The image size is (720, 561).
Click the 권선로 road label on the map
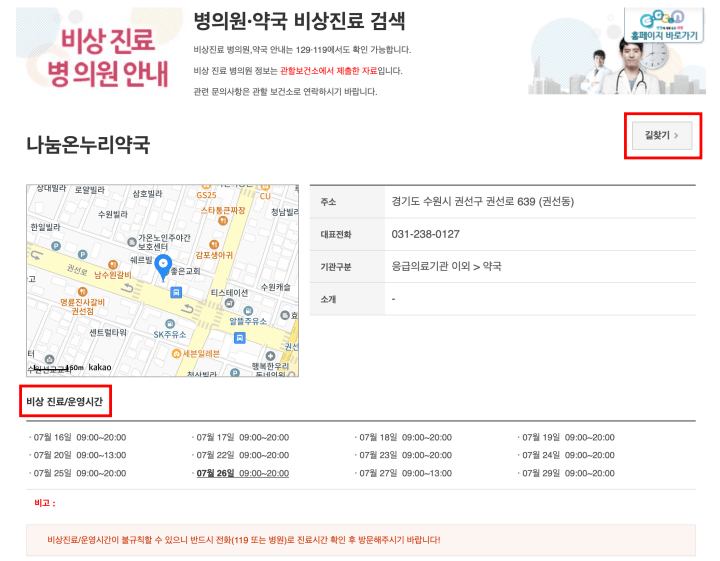point(77,270)
